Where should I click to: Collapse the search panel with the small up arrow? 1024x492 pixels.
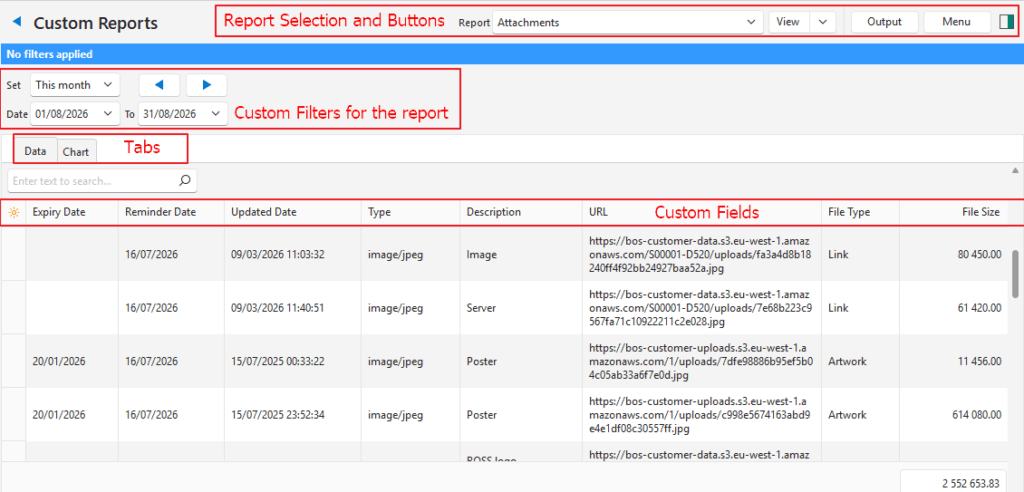click(x=1015, y=170)
